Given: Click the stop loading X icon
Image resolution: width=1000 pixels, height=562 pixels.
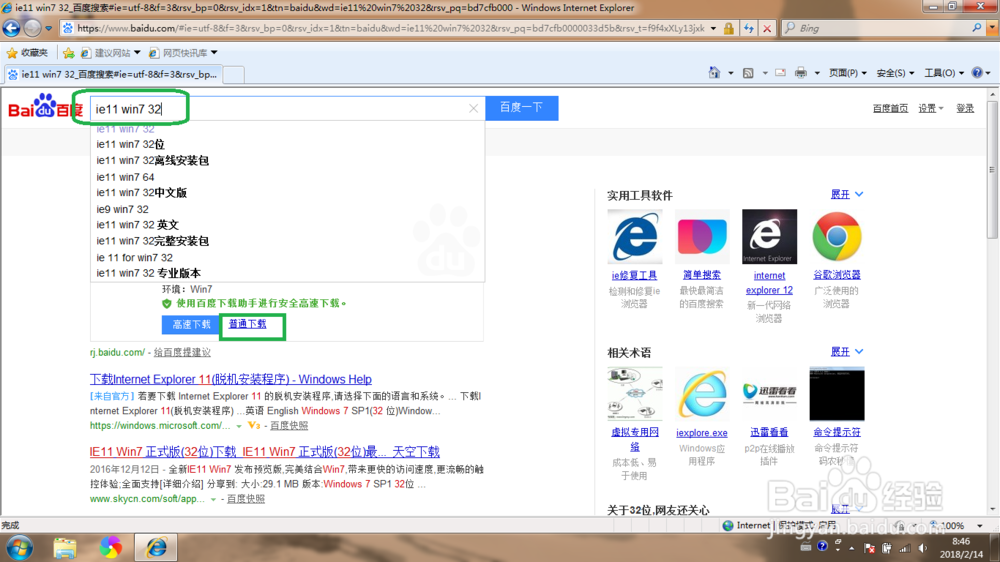Looking at the screenshot, I should pyautogui.click(x=767, y=28).
